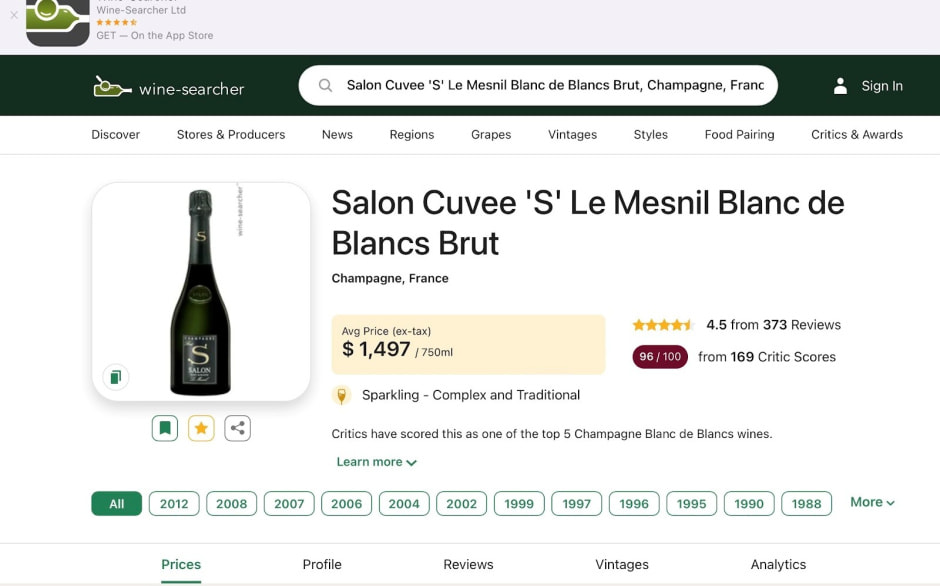This screenshot has width=940, height=586.
Task: Click the 96 / 100 score badge
Action: pyautogui.click(x=660, y=357)
